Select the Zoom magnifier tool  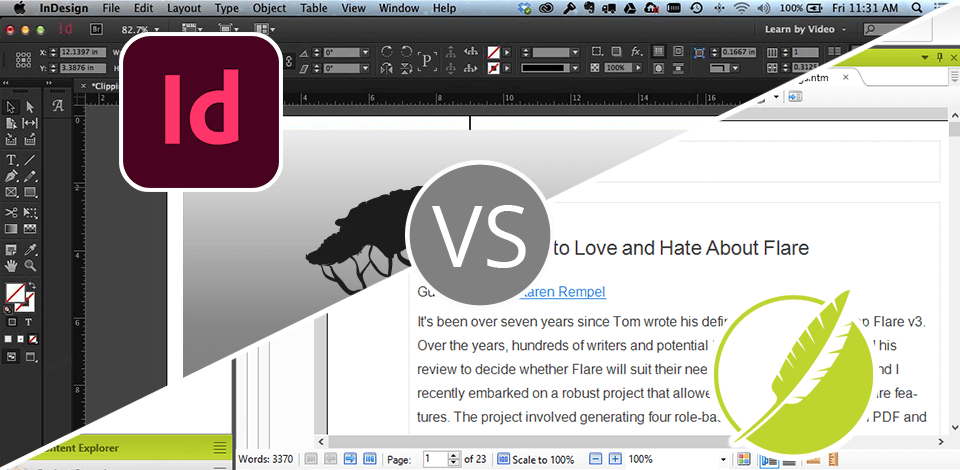(x=30, y=266)
